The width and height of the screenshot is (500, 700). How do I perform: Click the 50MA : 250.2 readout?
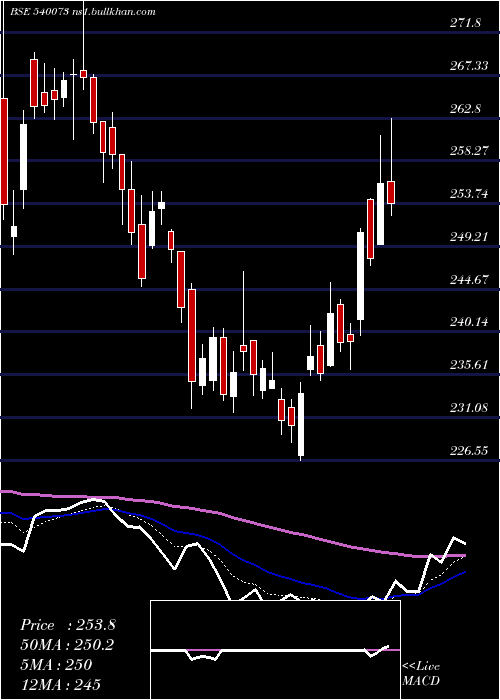click(67, 645)
